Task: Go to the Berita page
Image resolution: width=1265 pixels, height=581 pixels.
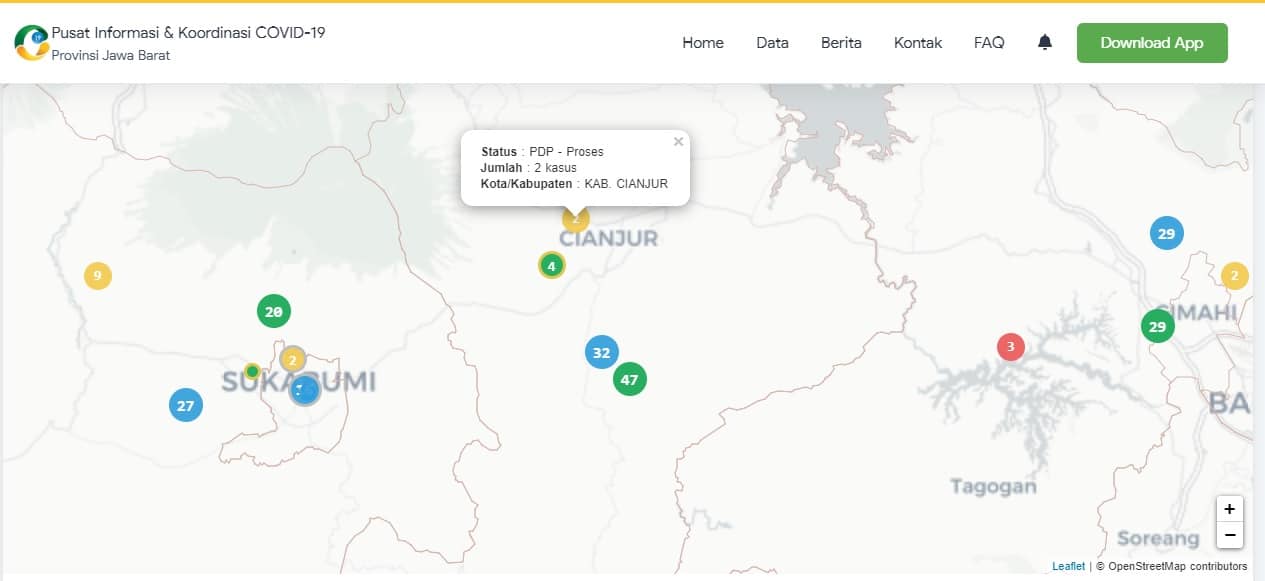Action: click(x=841, y=42)
